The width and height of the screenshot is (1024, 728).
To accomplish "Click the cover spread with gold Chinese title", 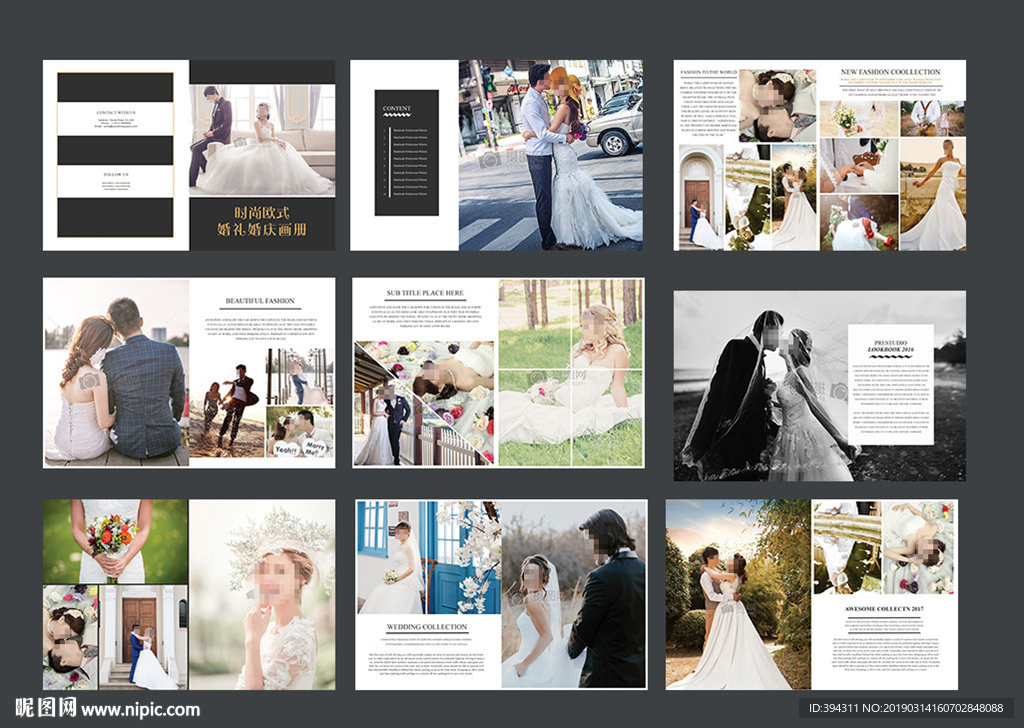I will pos(189,155).
